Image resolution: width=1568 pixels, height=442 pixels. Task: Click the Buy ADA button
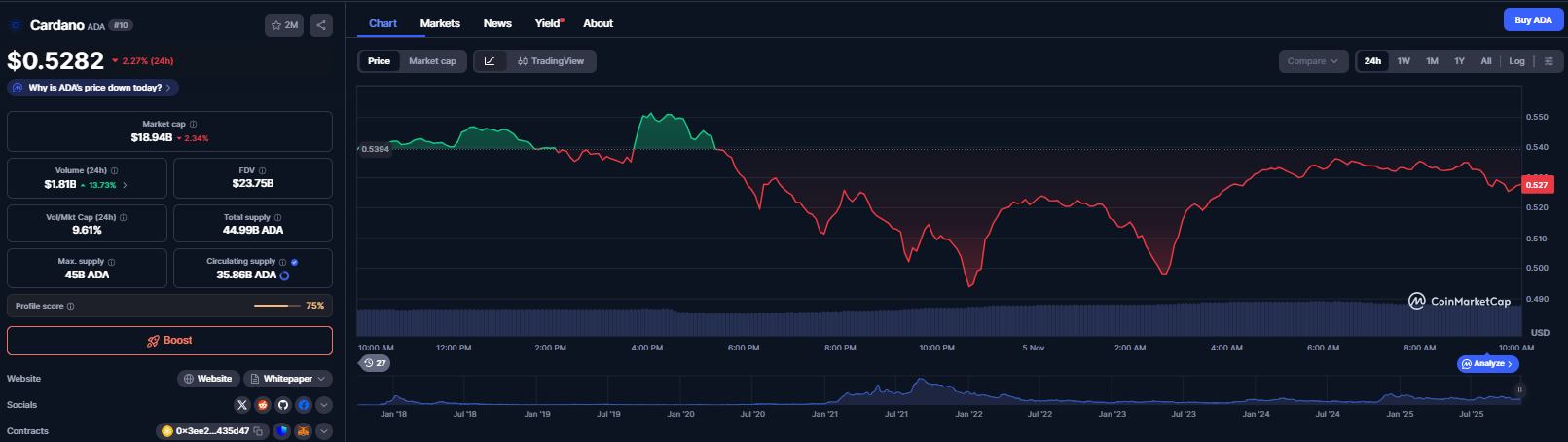click(x=1533, y=20)
